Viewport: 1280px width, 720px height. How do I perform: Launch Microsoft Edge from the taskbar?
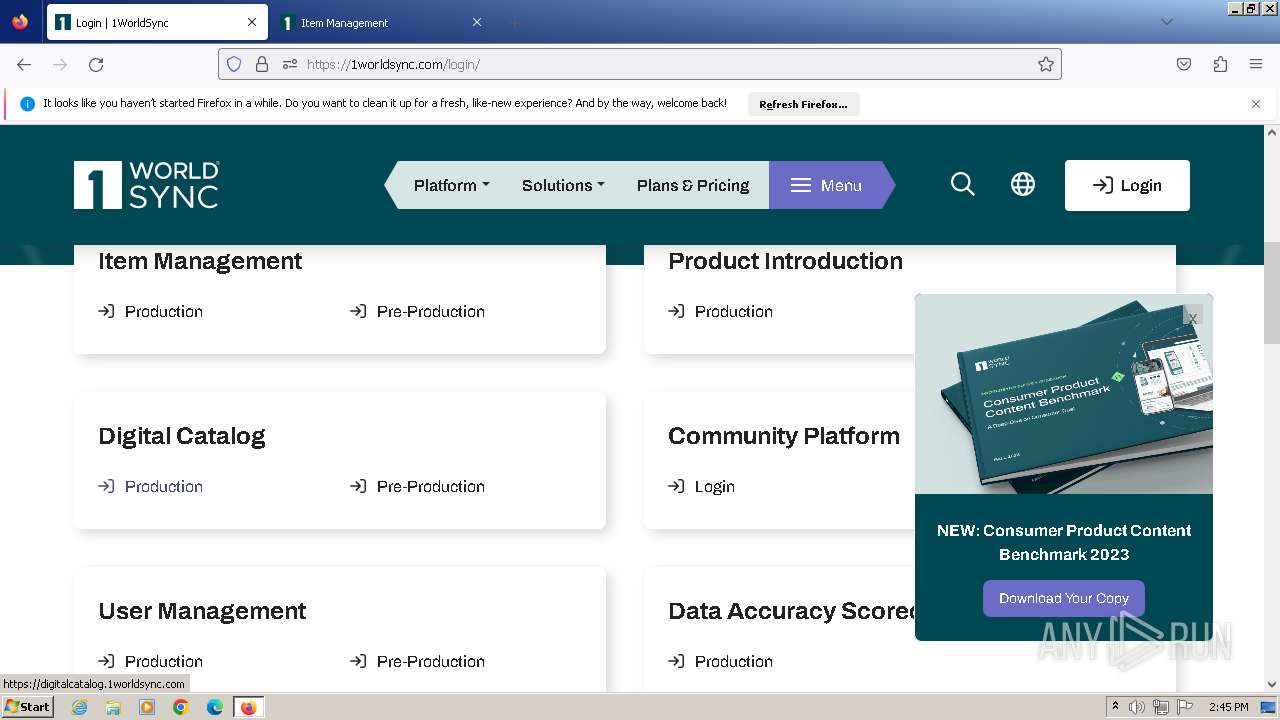pos(215,707)
